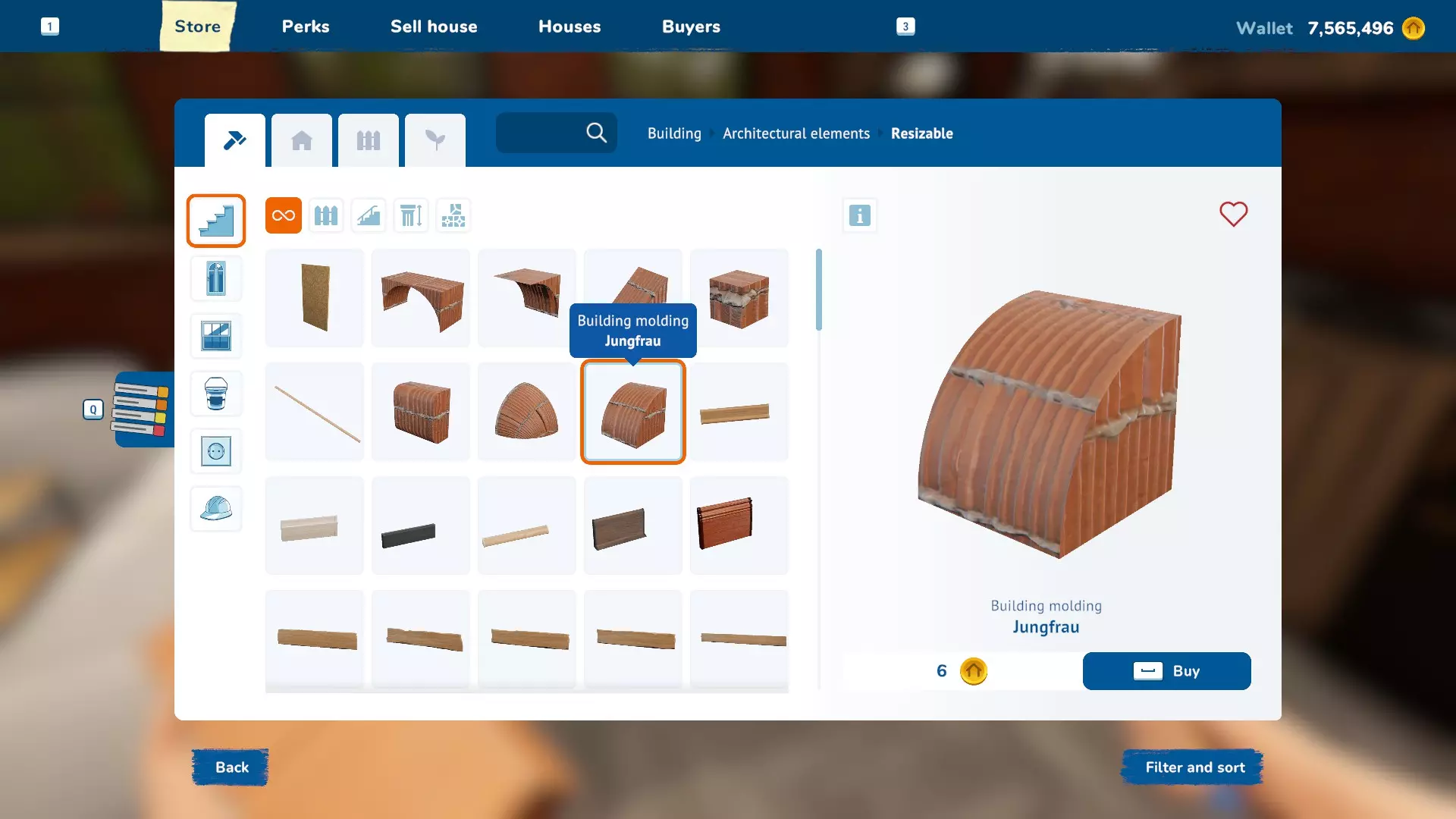Switch to the Perks tab
This screenshot has height=819, width=1456.
click(x=306, y=27)
